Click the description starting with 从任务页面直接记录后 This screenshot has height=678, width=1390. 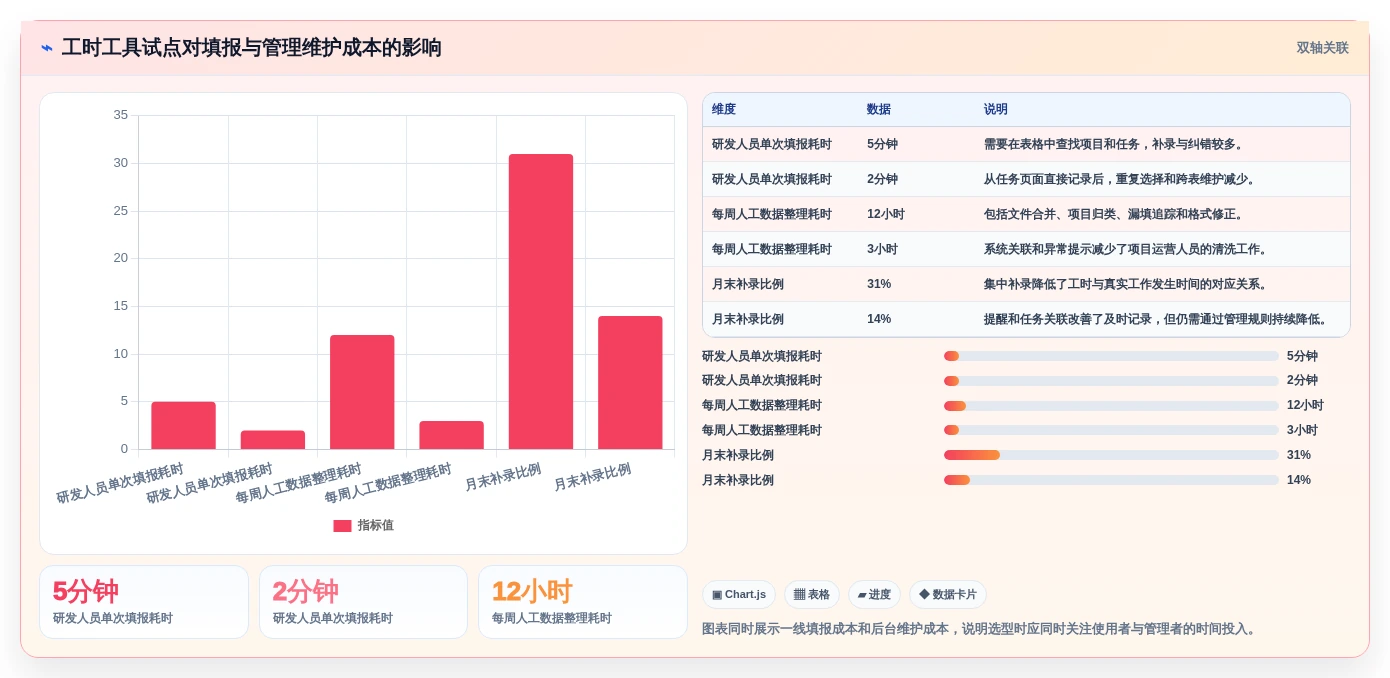point(1121,180)
